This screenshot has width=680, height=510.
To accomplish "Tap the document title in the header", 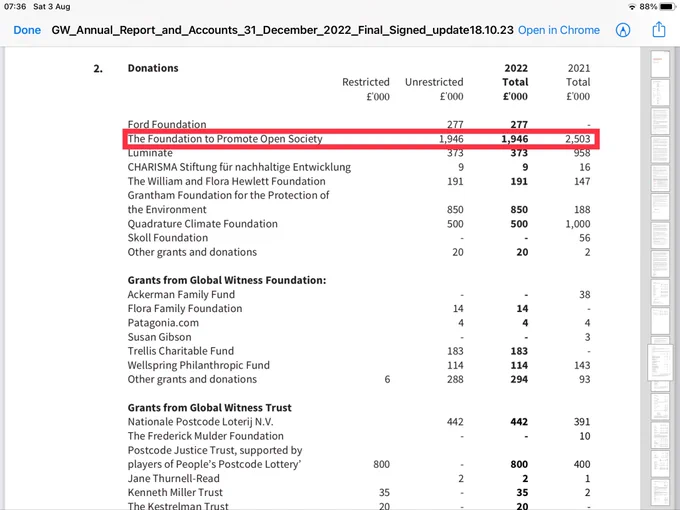I will [282, 30].
